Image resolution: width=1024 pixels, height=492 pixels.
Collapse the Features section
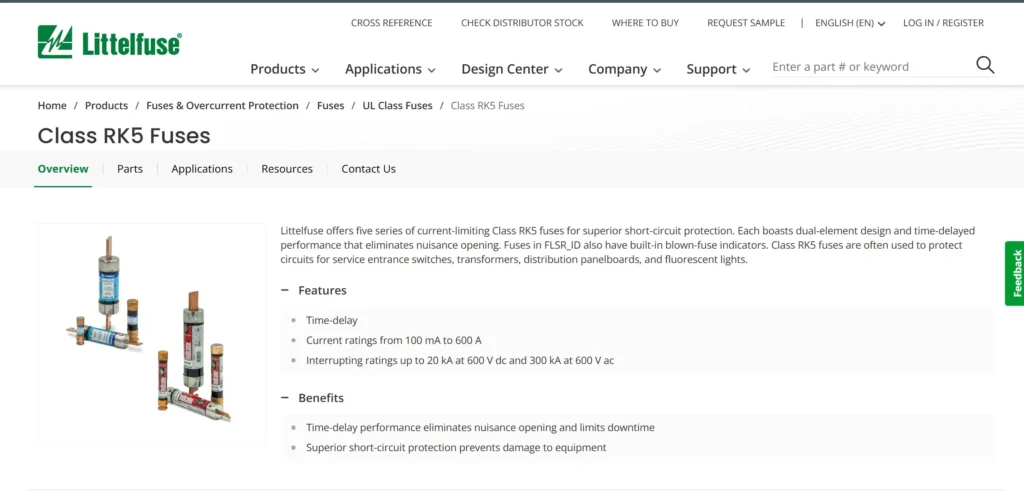point(313,290)
